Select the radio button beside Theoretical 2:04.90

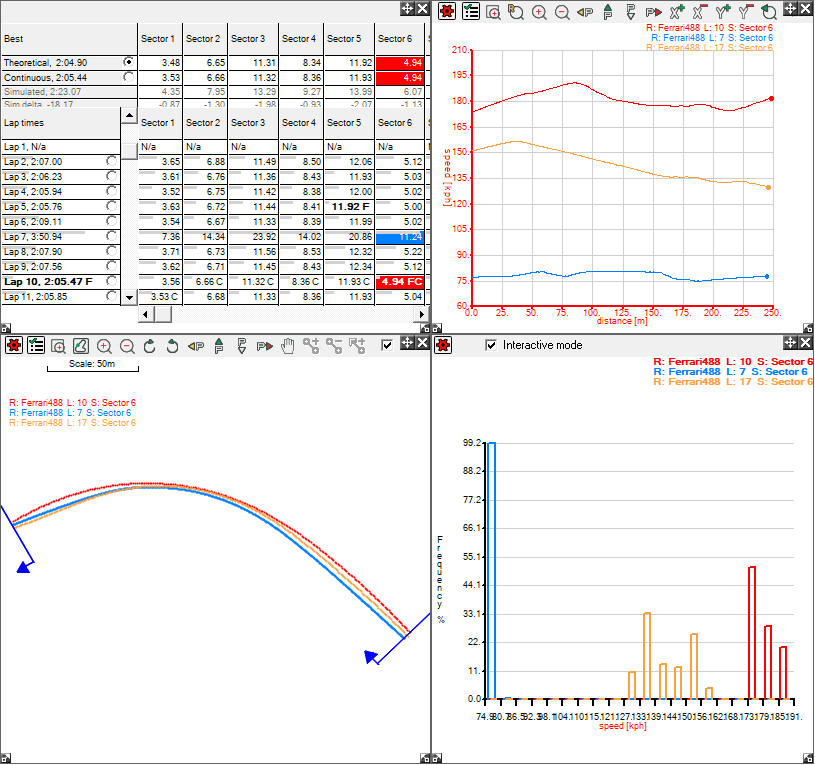129,61
